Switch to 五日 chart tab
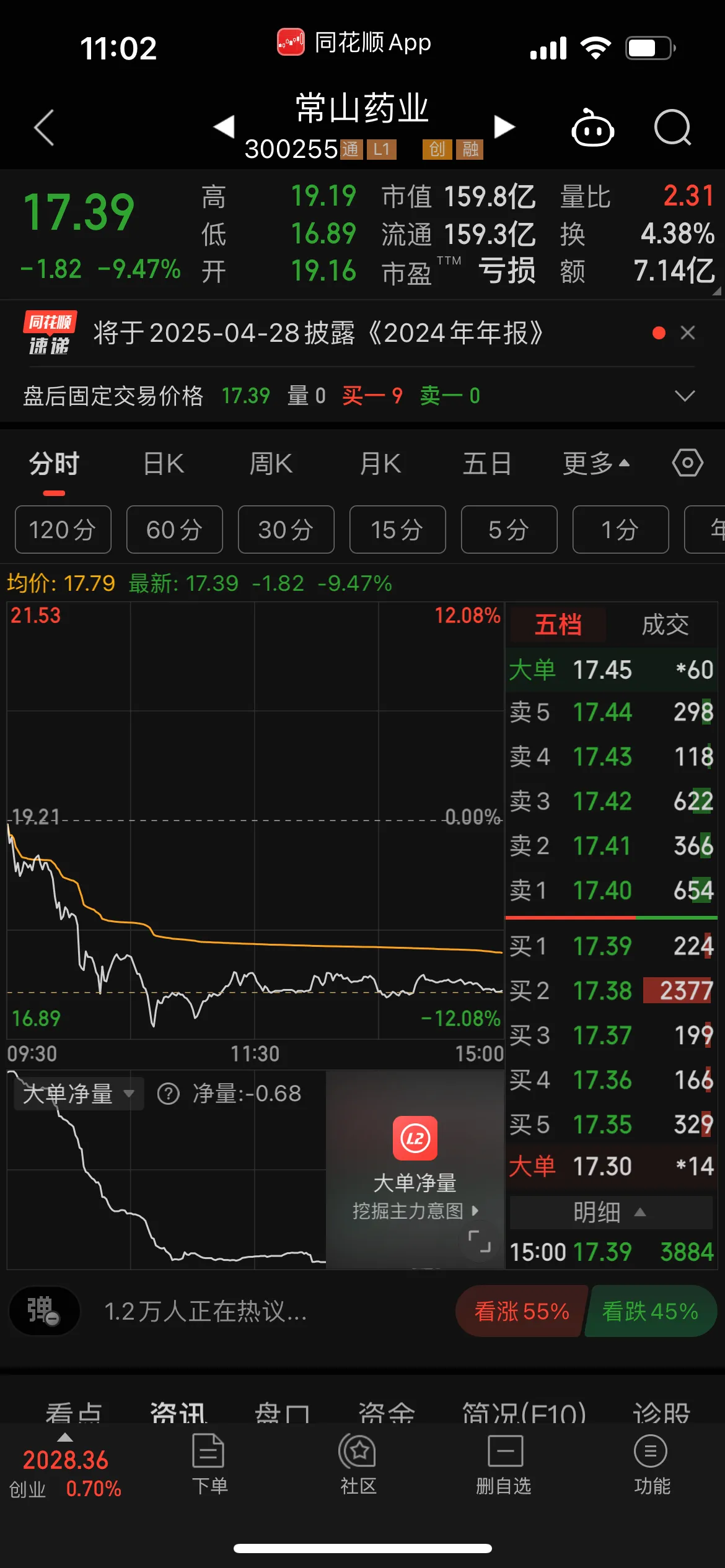 [x=487, y=464]
